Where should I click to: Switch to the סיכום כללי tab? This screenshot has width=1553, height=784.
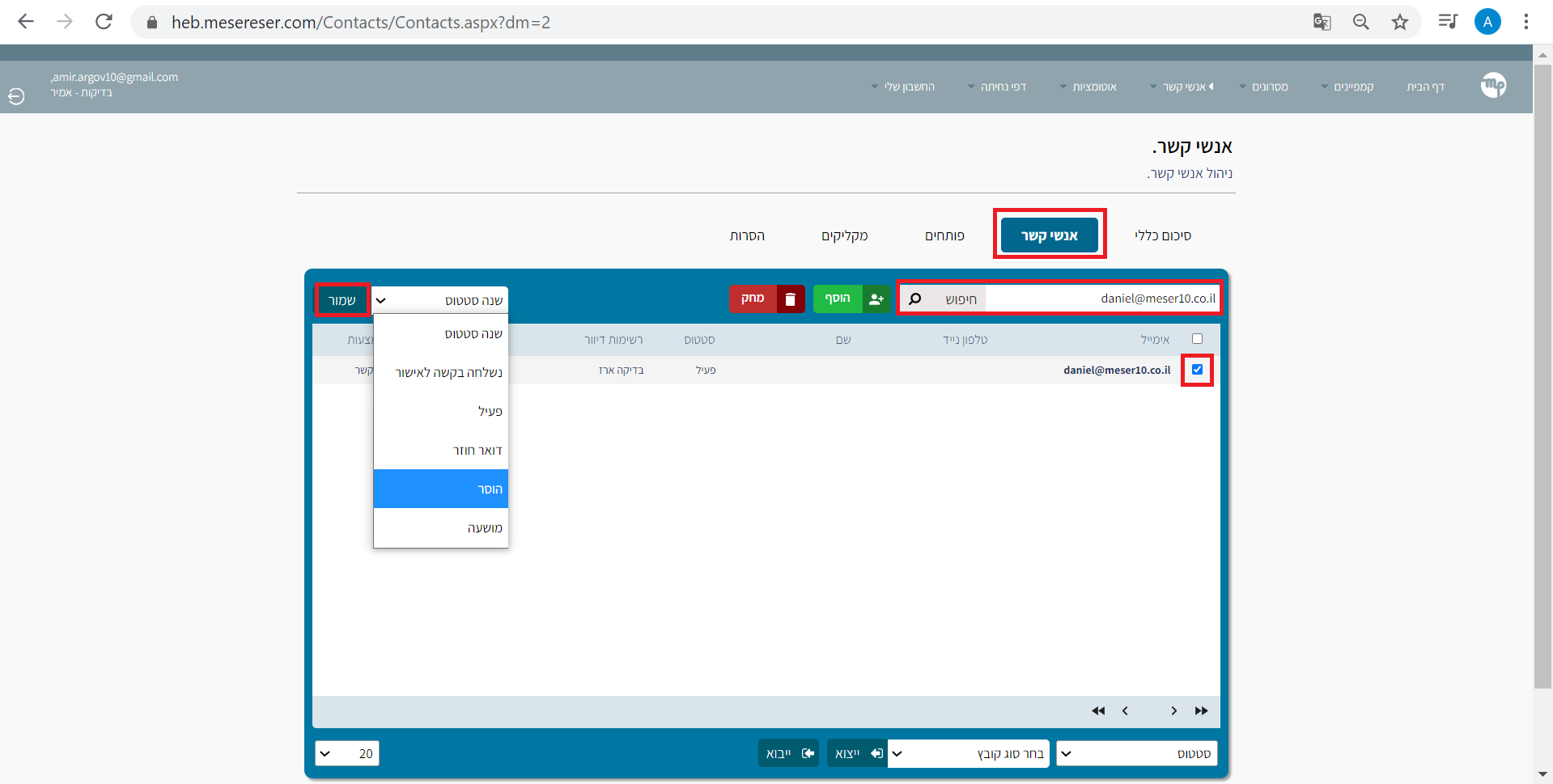[1162, 235]
